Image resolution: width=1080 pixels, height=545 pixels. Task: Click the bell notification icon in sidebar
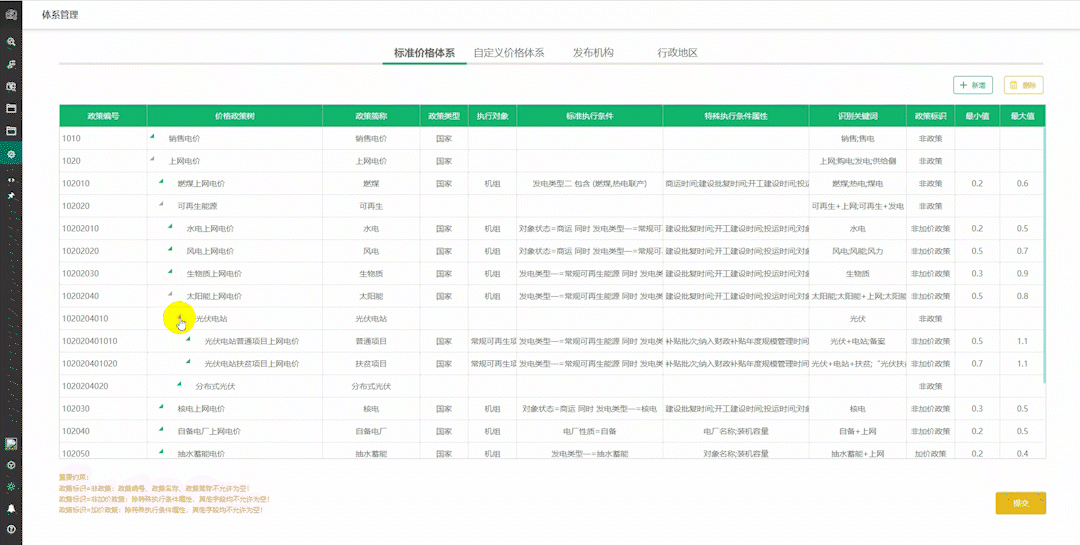coord(11,507)
